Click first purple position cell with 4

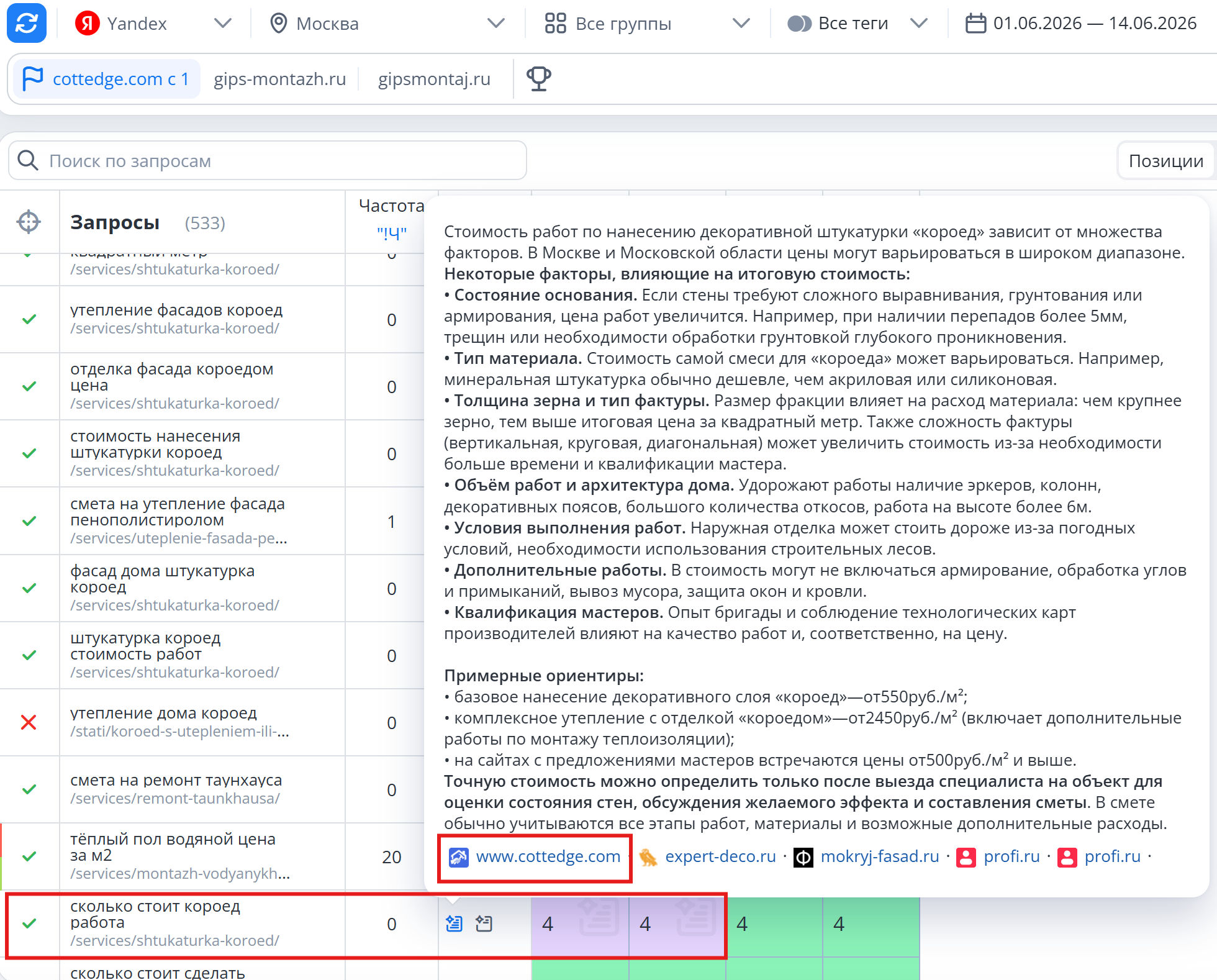tap(580, 924)
